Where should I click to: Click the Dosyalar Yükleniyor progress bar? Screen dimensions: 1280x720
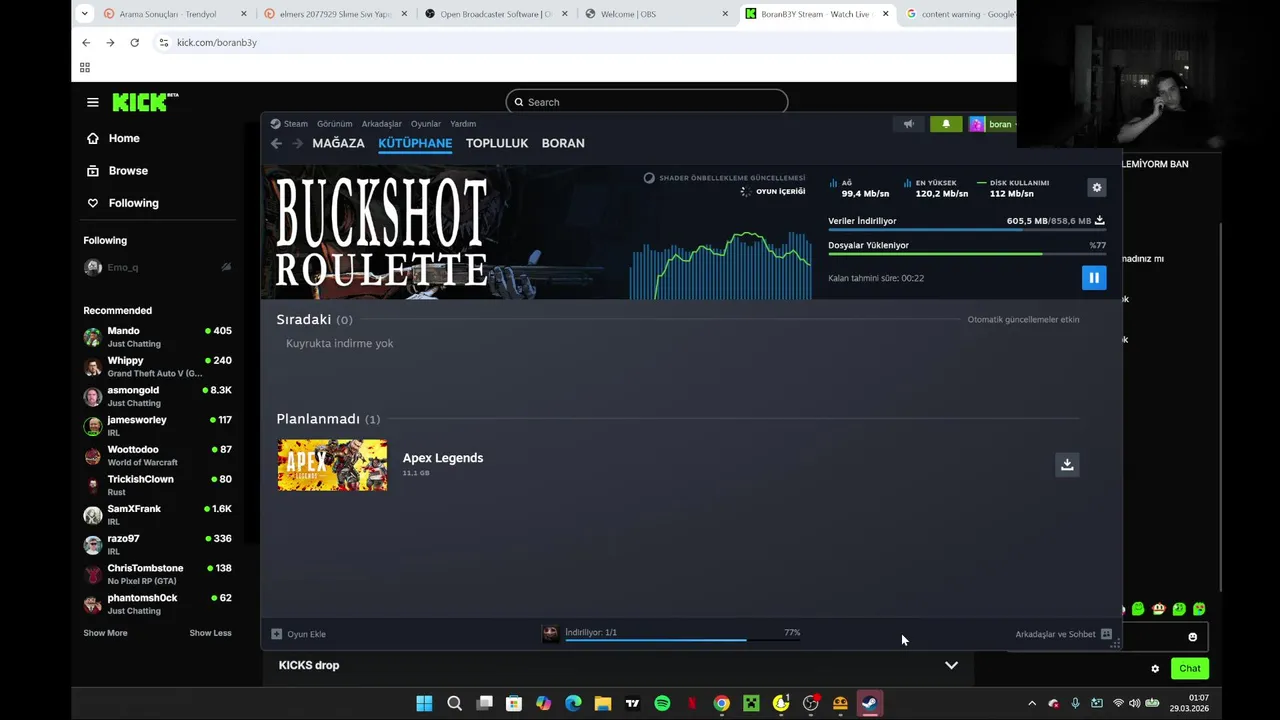(x=966, y=254)
